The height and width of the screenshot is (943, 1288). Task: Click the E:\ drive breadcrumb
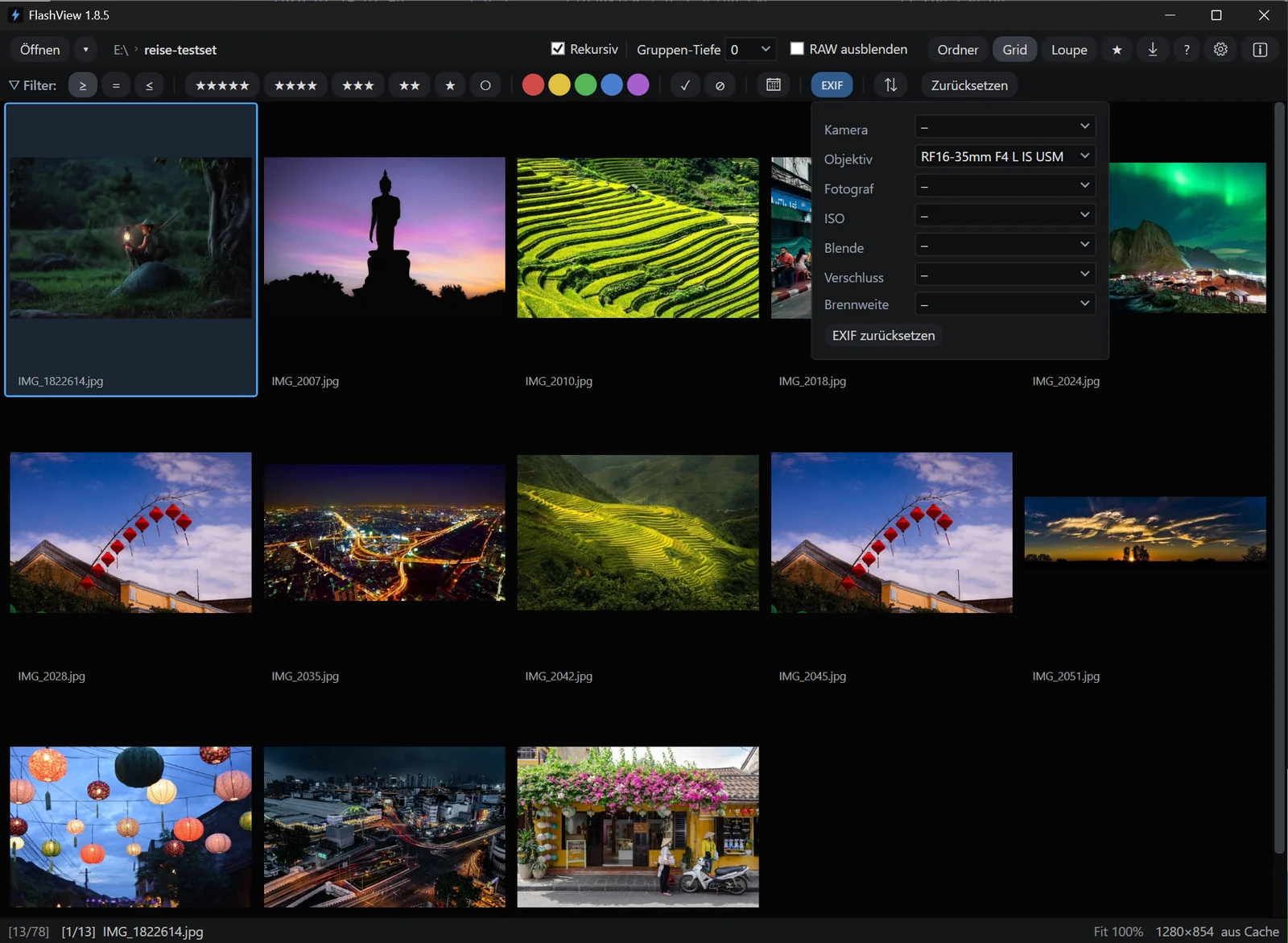[x=121, y=50]
